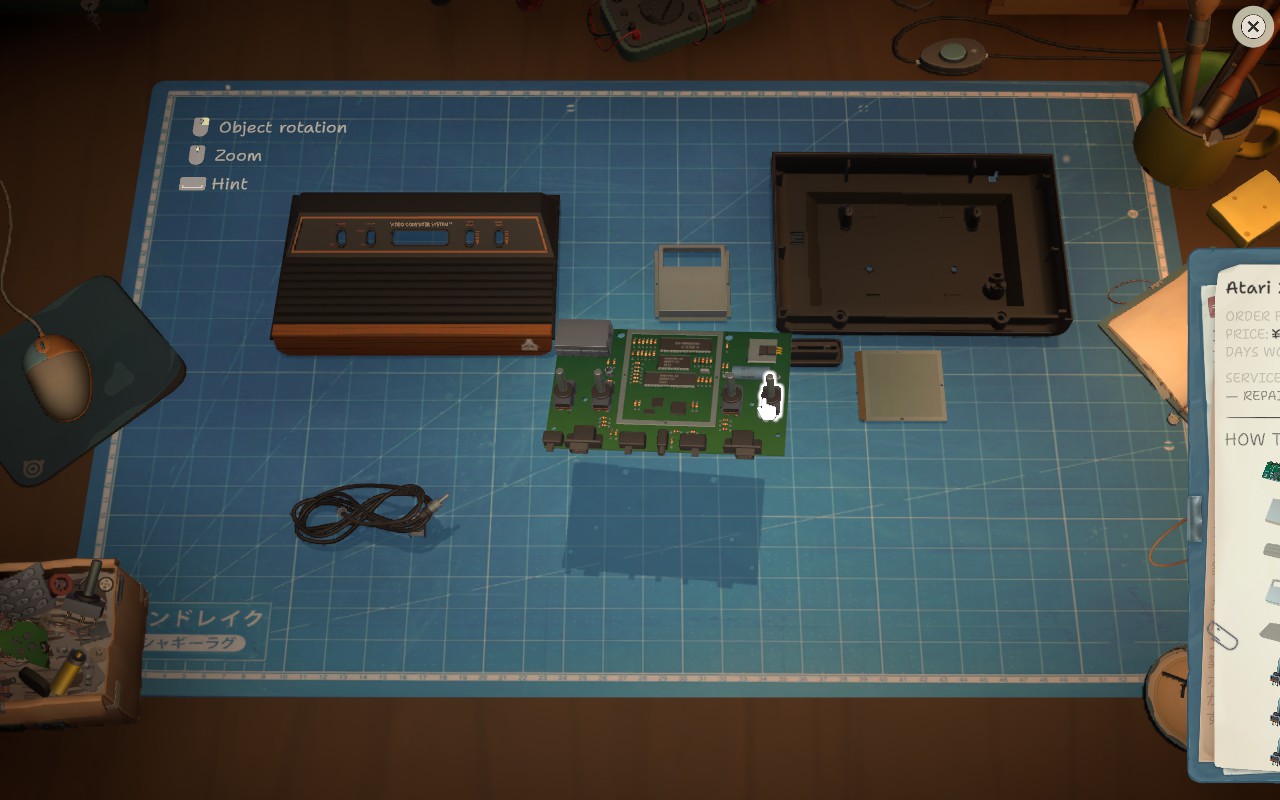Select the "Object rotation" label
This screenshot has width=1280, height=800.
pos(283,127)
